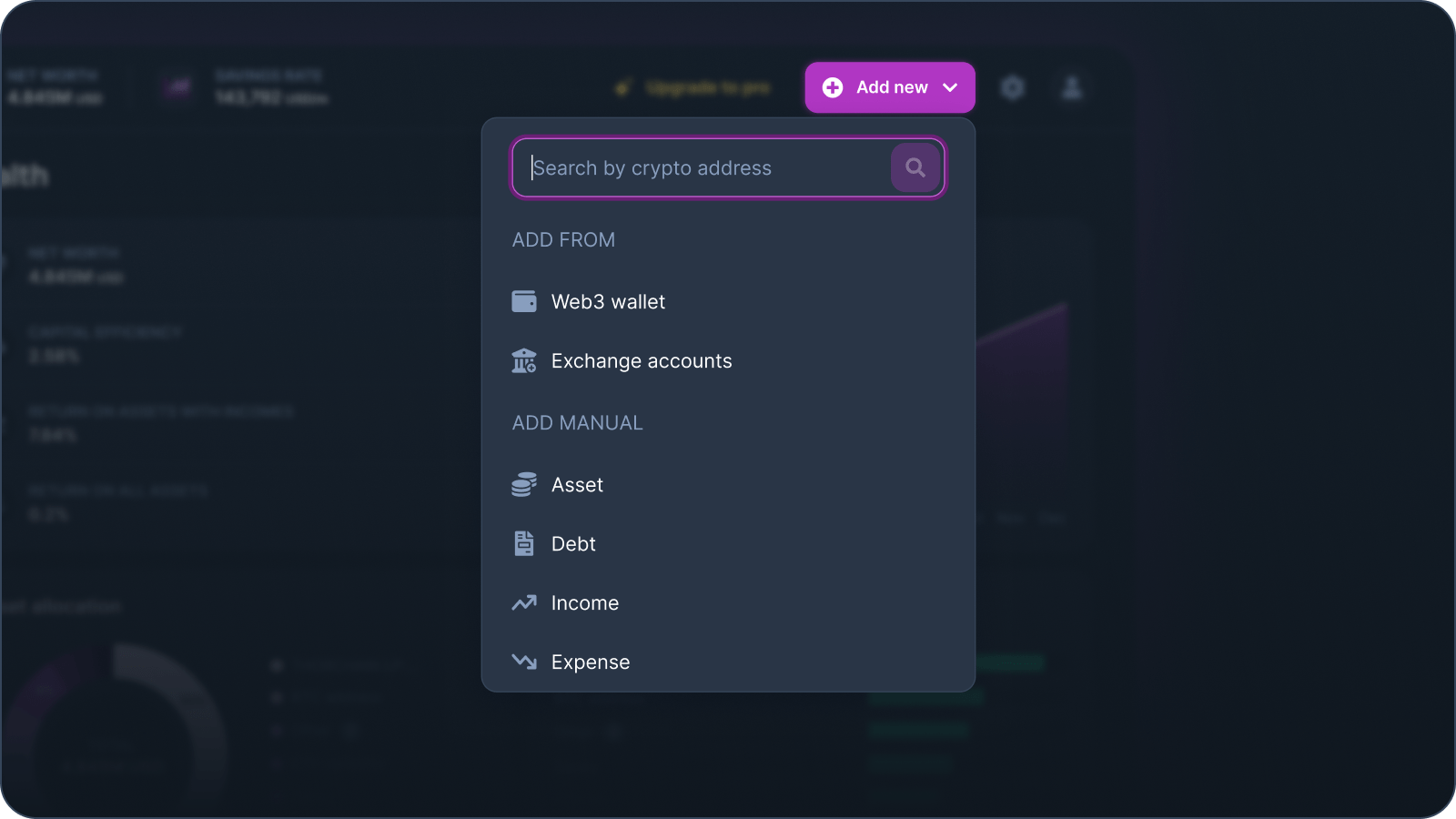Collapse the ADD FROM section
Image resolution: width=1456 pixels, height=819 pixels.
tap(563, 239)
